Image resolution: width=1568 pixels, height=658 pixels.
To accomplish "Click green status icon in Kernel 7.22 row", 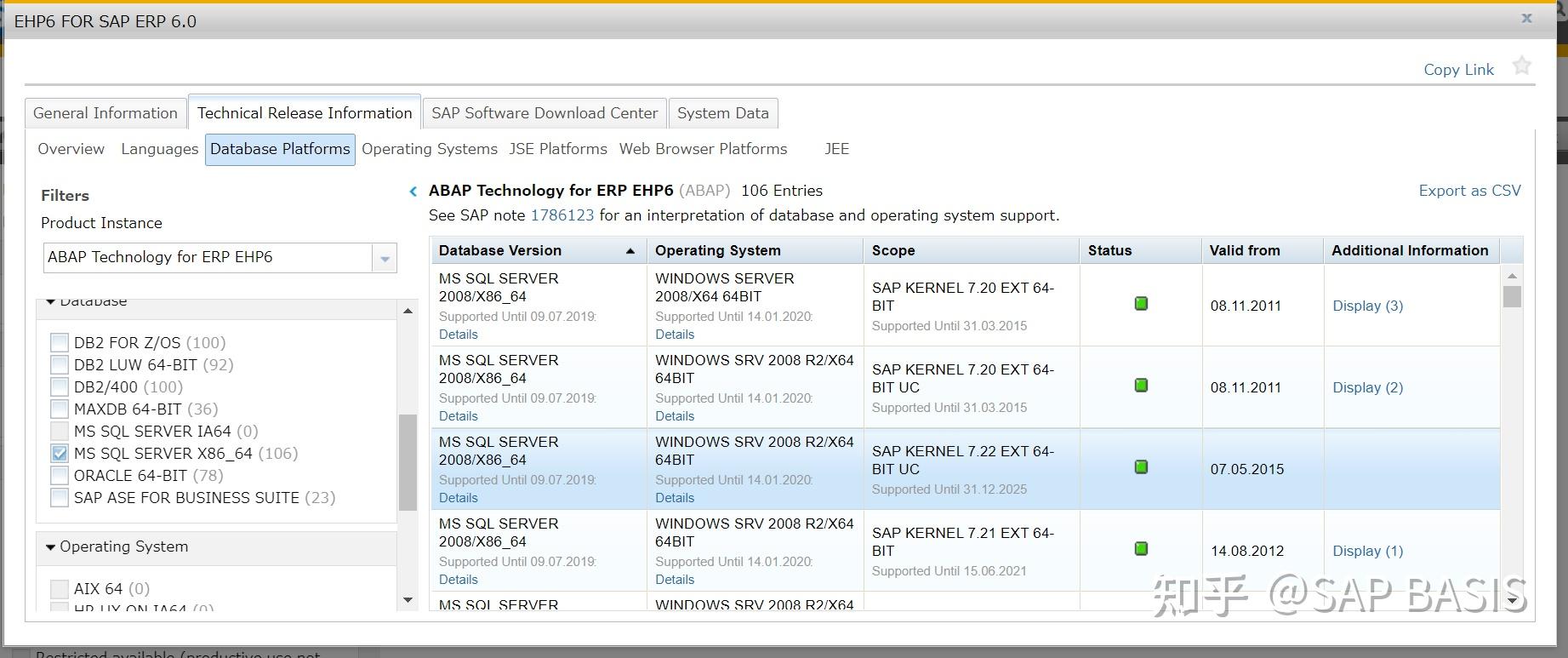I will 1141,467.
